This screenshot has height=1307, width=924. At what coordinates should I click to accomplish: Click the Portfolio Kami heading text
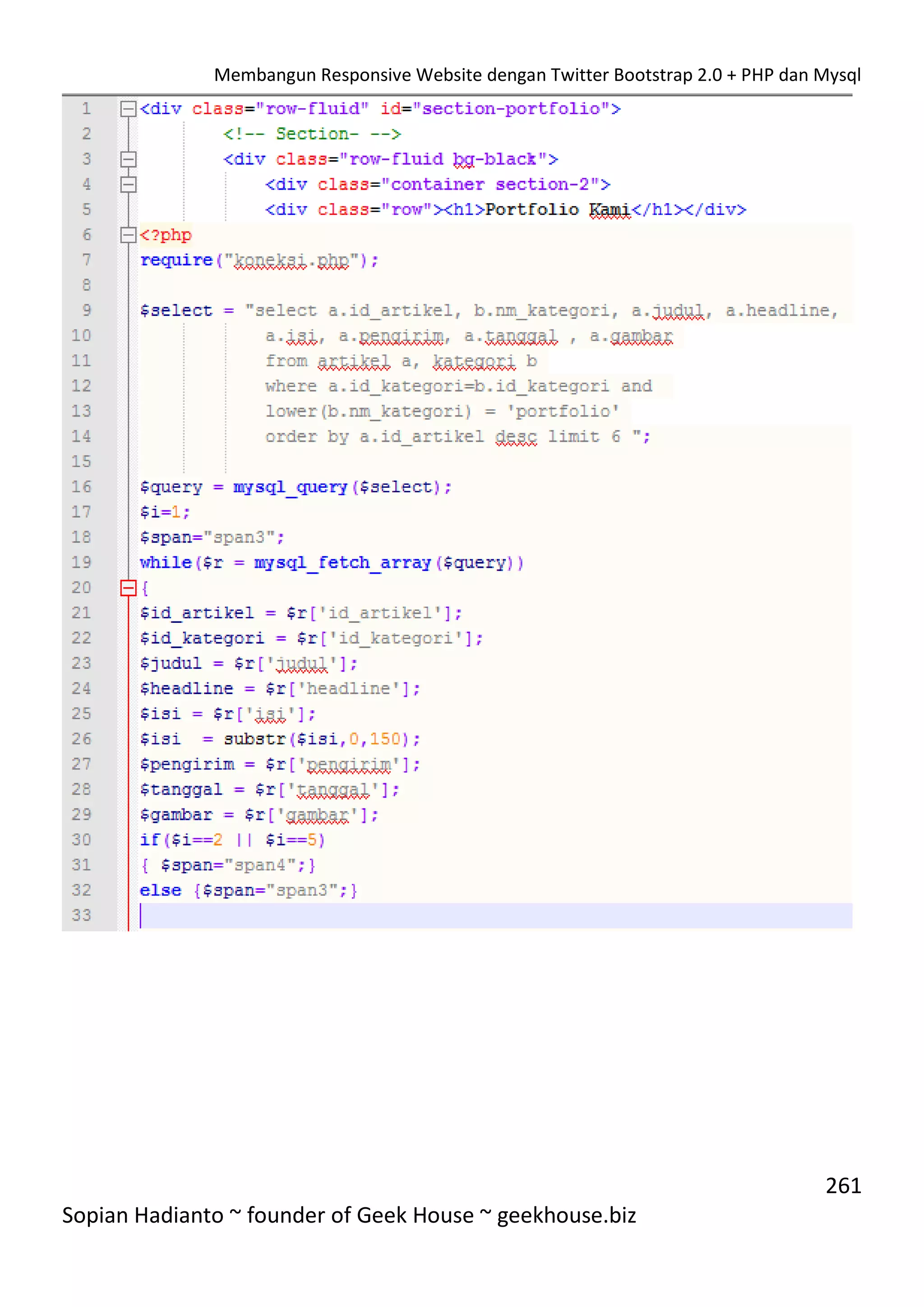[558, 210]
